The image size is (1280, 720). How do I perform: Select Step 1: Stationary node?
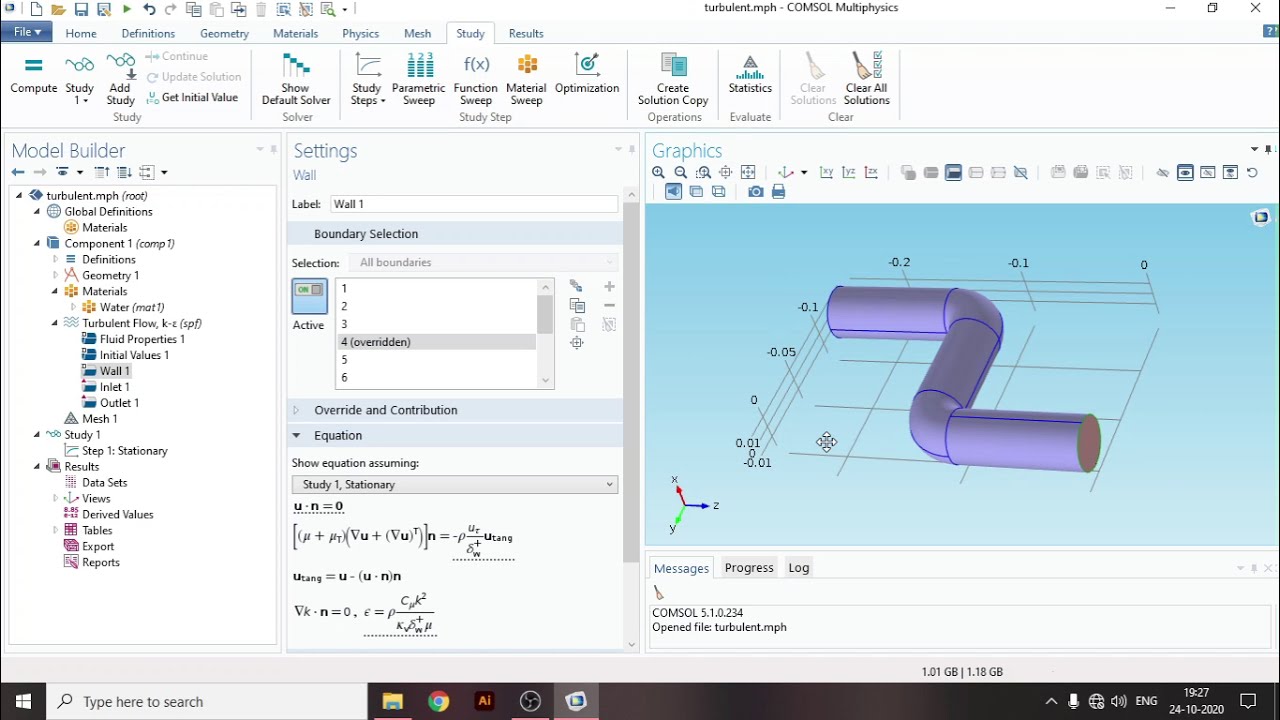[124, 451]
